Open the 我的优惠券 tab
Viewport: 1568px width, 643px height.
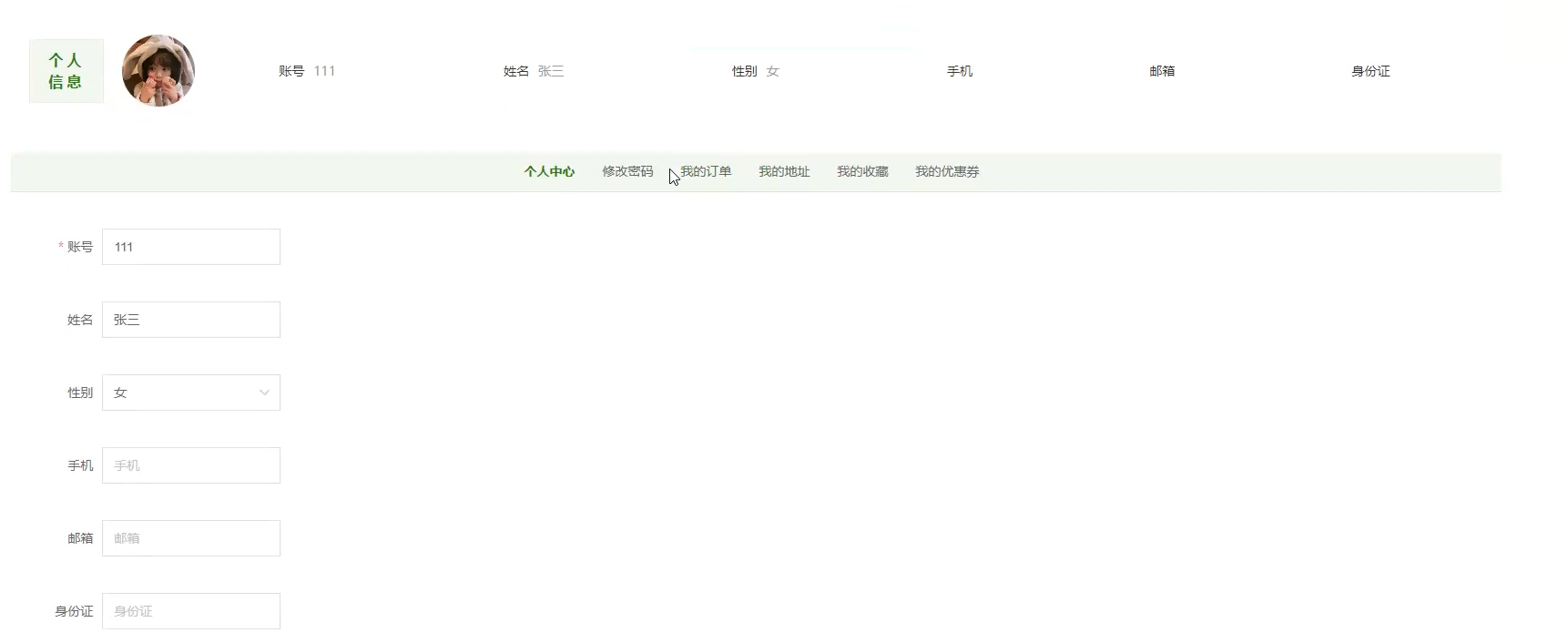[947, 171]
